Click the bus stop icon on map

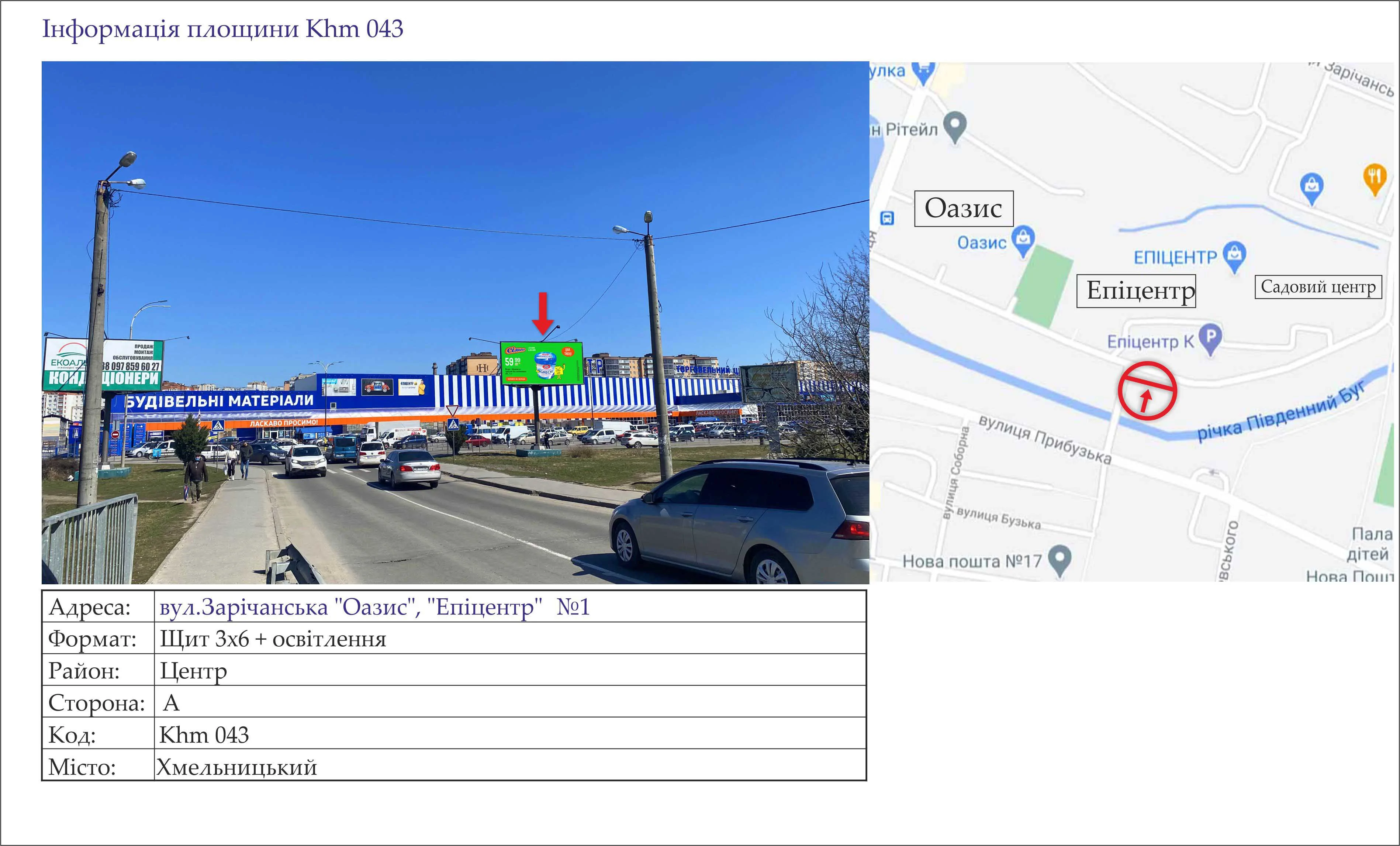coord(887,218)
